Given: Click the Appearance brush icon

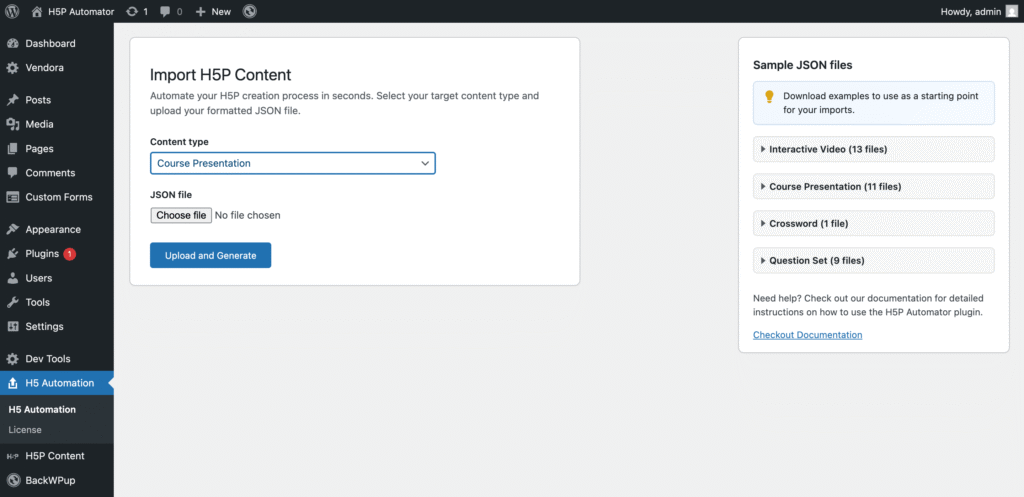Looking at the screenshot, I should (12, 229).
